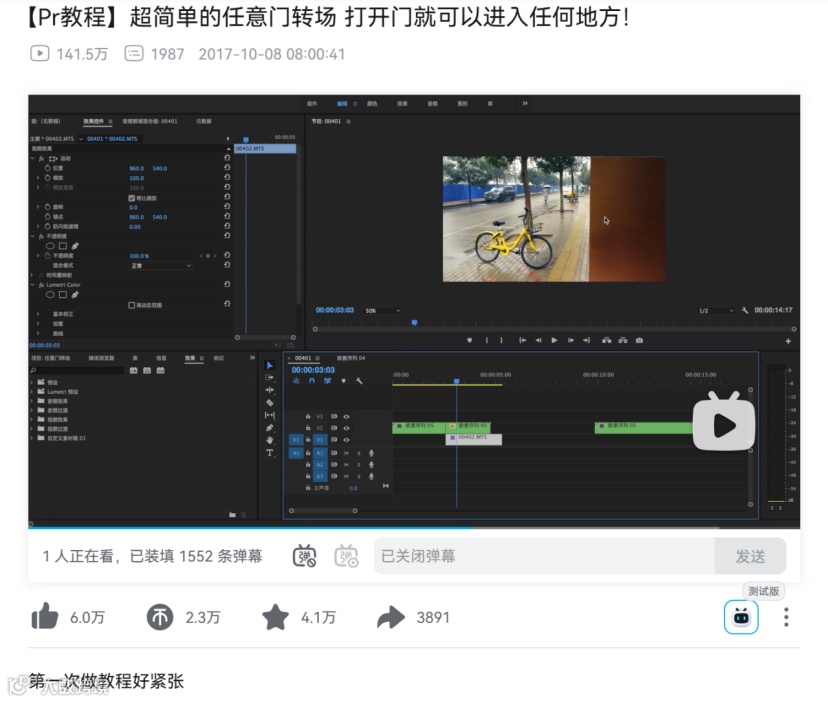Select the Slip tool
The image size is (828, 702).
point(269,415)
